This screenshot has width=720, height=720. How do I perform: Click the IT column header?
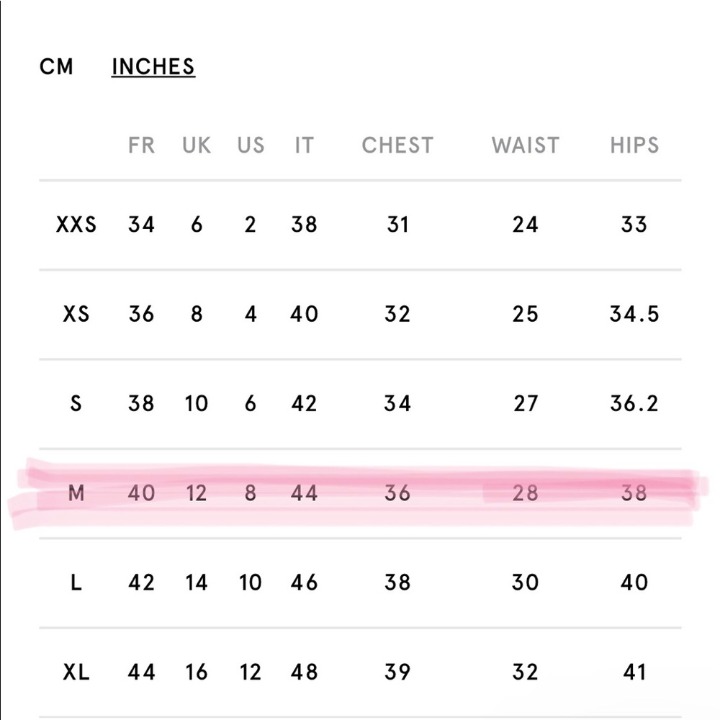coord(304,145)
